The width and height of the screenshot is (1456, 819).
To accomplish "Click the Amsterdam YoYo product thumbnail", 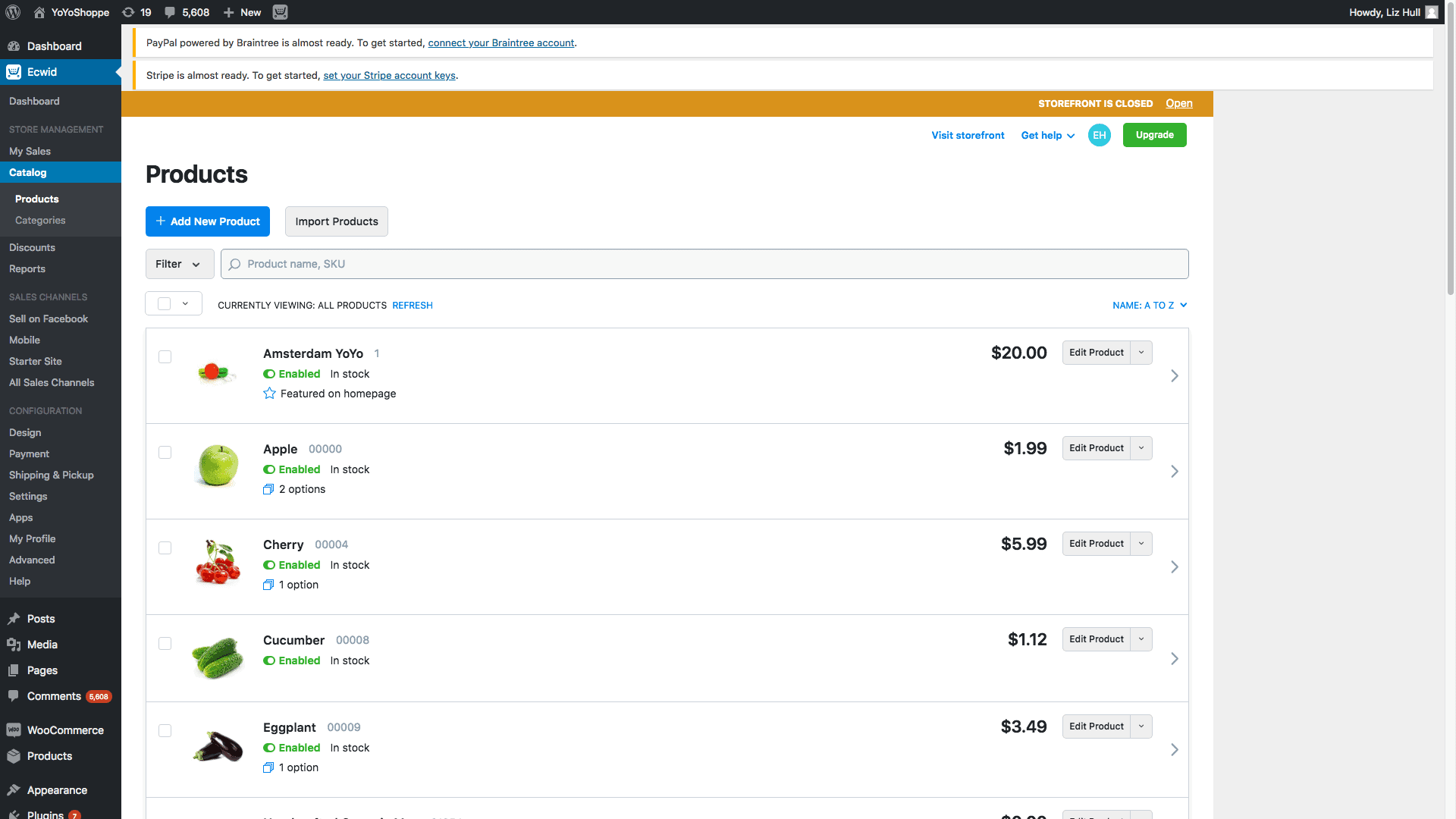I will [x=218, y=372].
